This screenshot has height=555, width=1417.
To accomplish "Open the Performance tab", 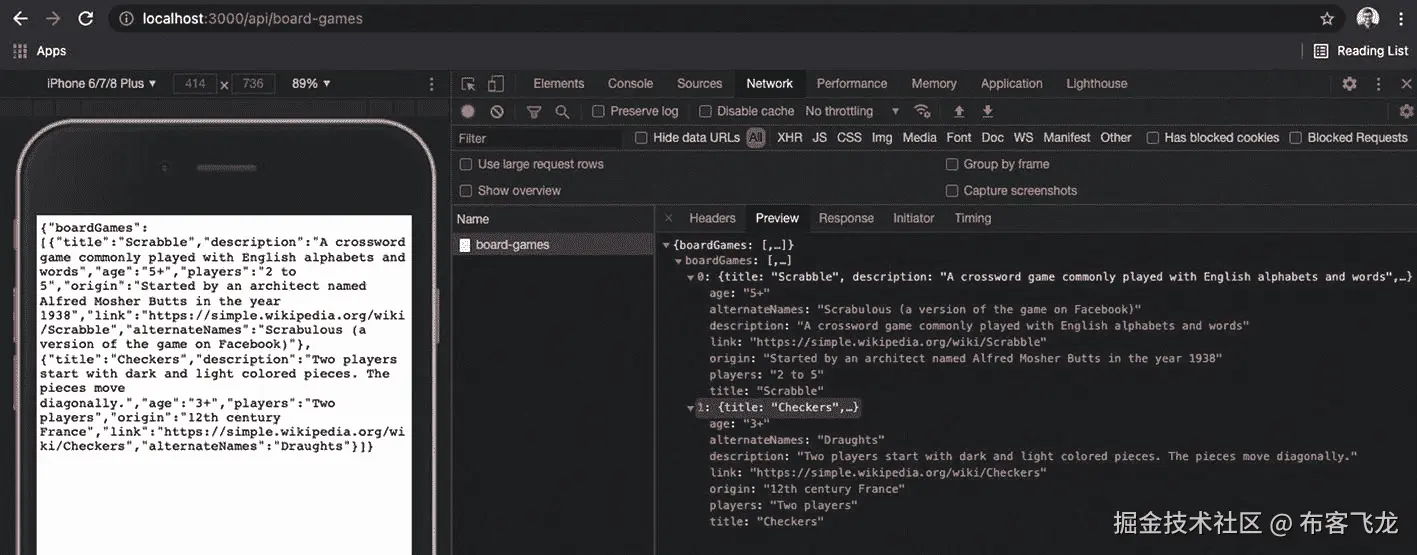I will tap(852, 84).
